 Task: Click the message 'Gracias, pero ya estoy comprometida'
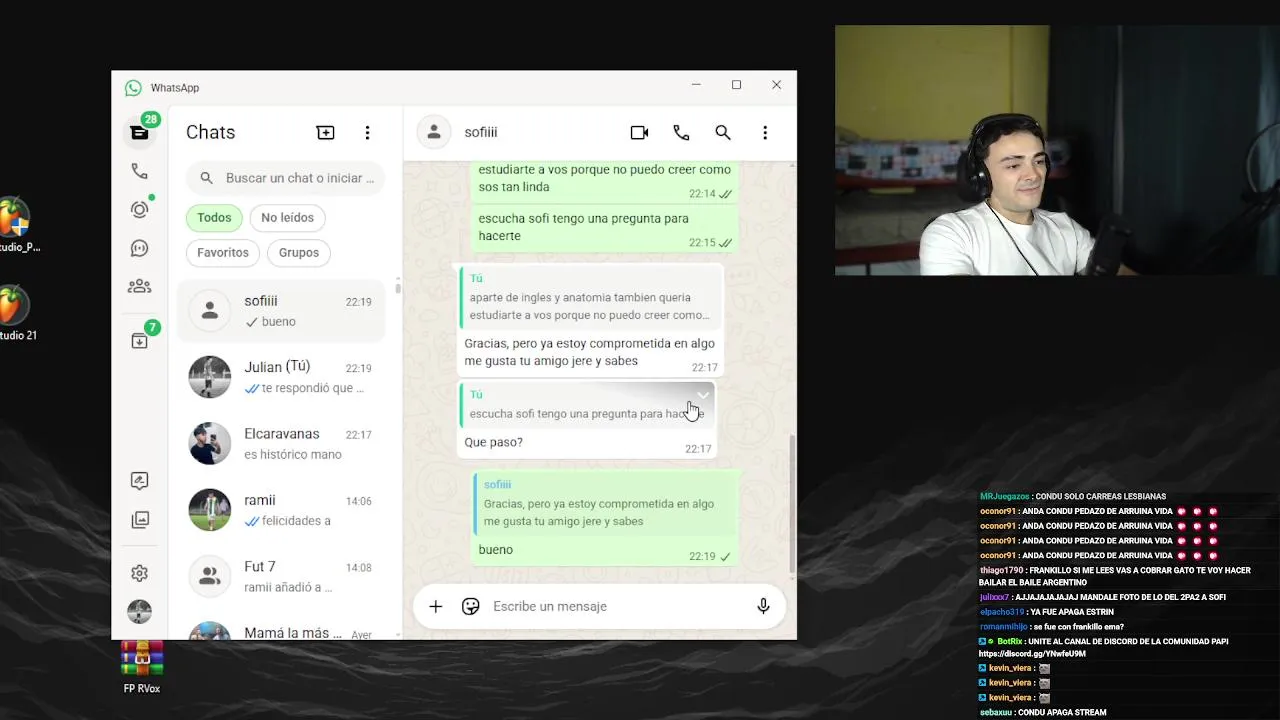(589, 352)
